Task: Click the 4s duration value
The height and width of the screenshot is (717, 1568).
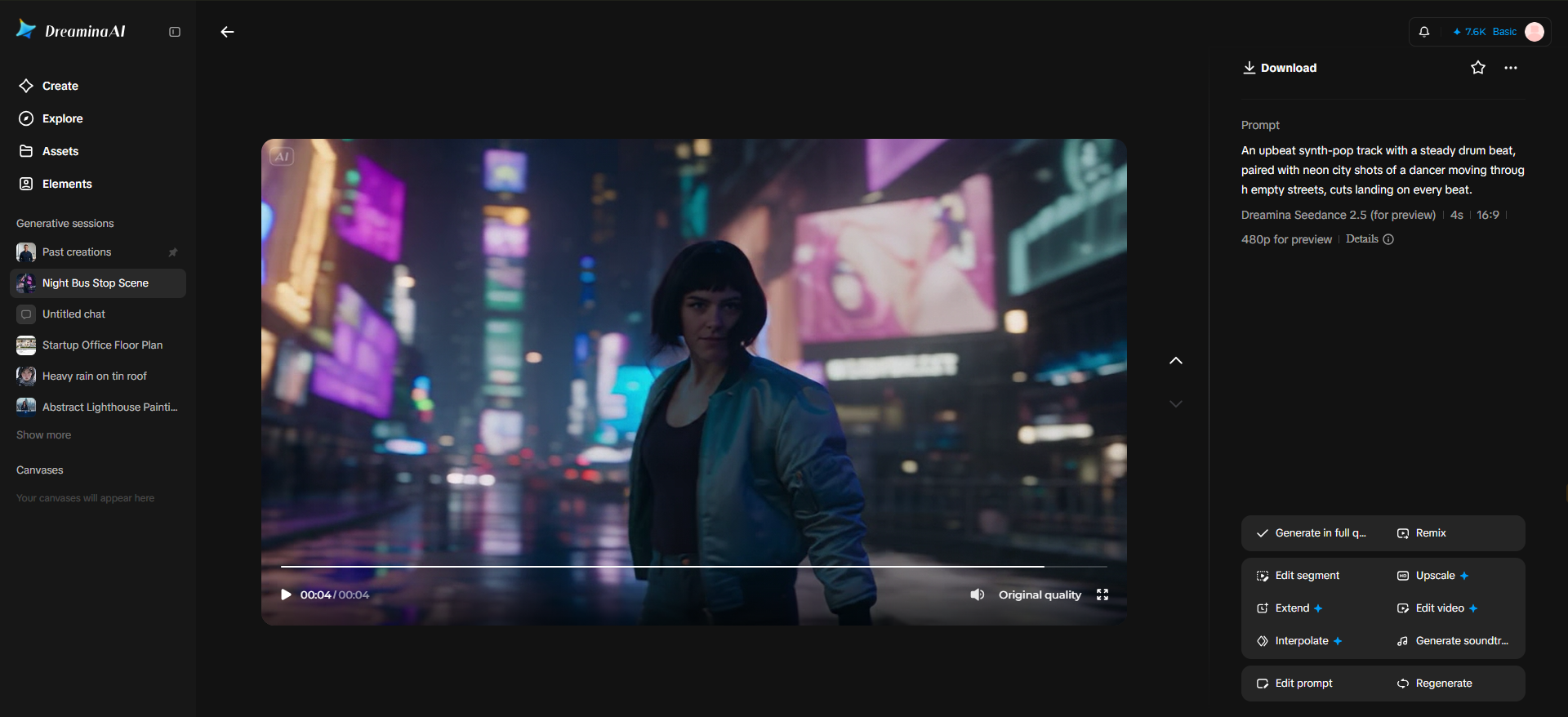Action: tap(1457, 215)
